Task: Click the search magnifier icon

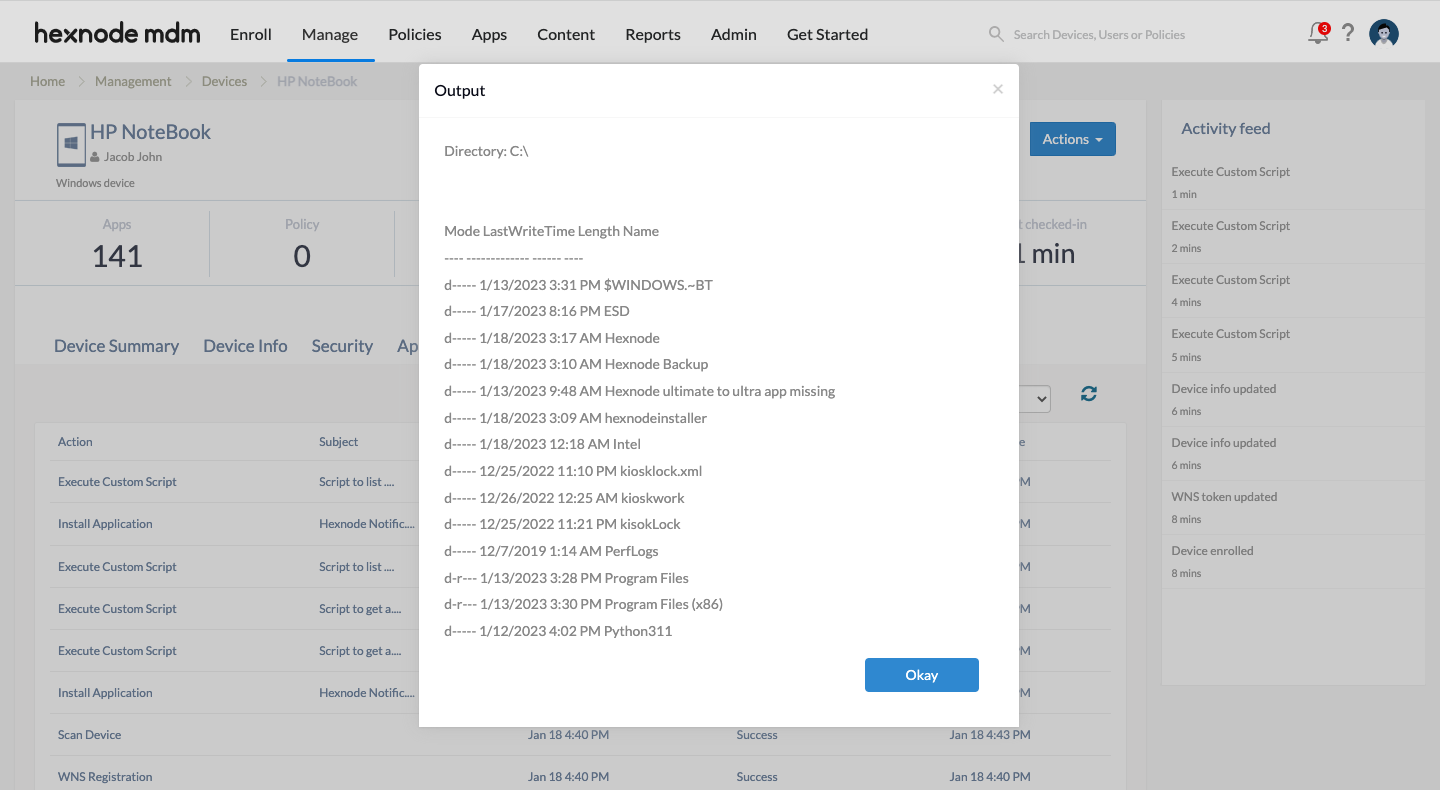Action: (996, 34)
